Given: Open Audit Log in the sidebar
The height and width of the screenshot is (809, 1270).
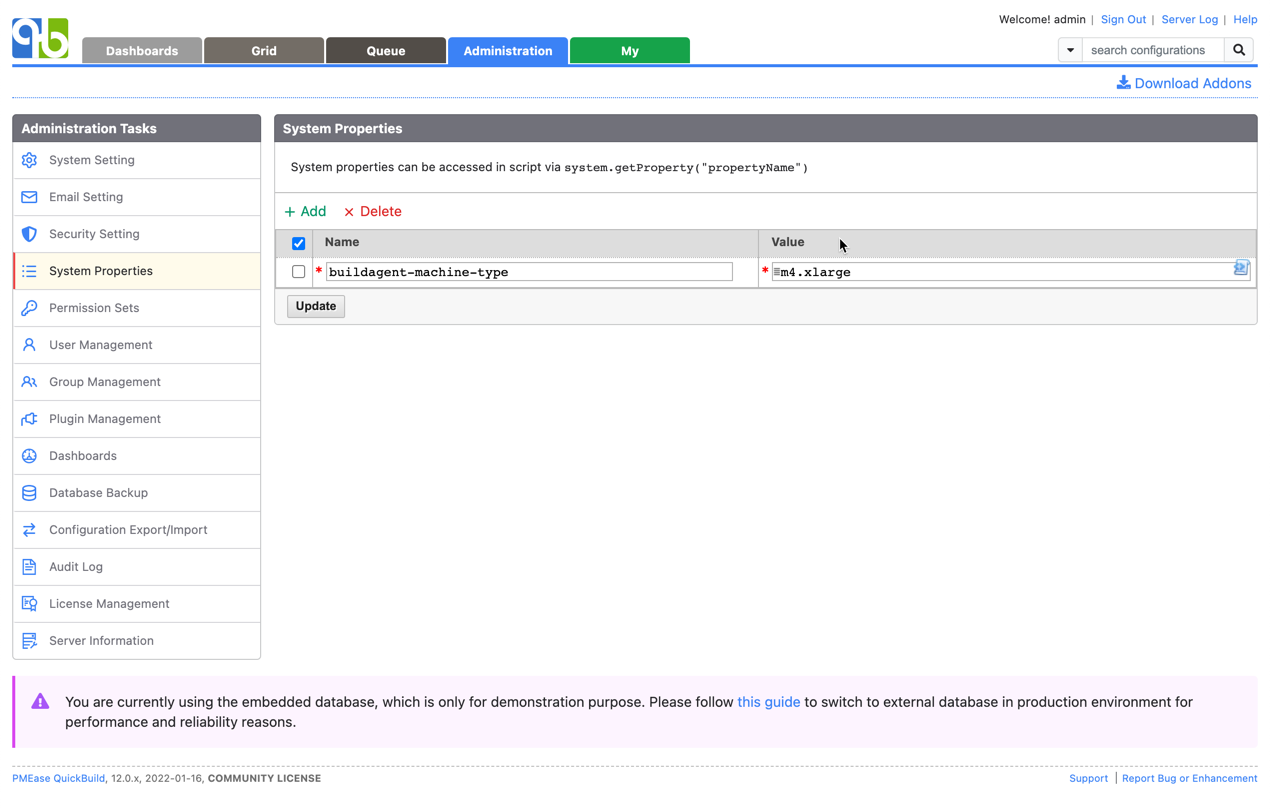Looking at the screenshot, I should coord(137,567).
